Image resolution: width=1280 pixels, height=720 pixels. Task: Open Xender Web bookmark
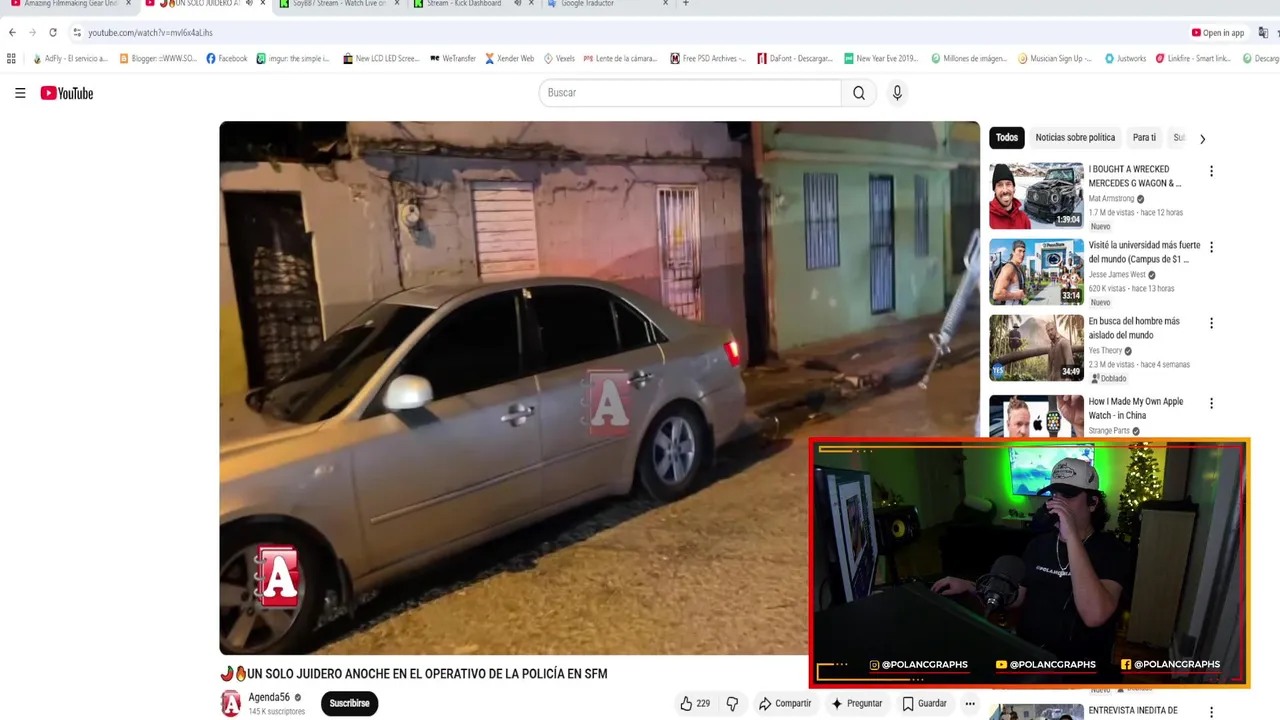(509, 58)
